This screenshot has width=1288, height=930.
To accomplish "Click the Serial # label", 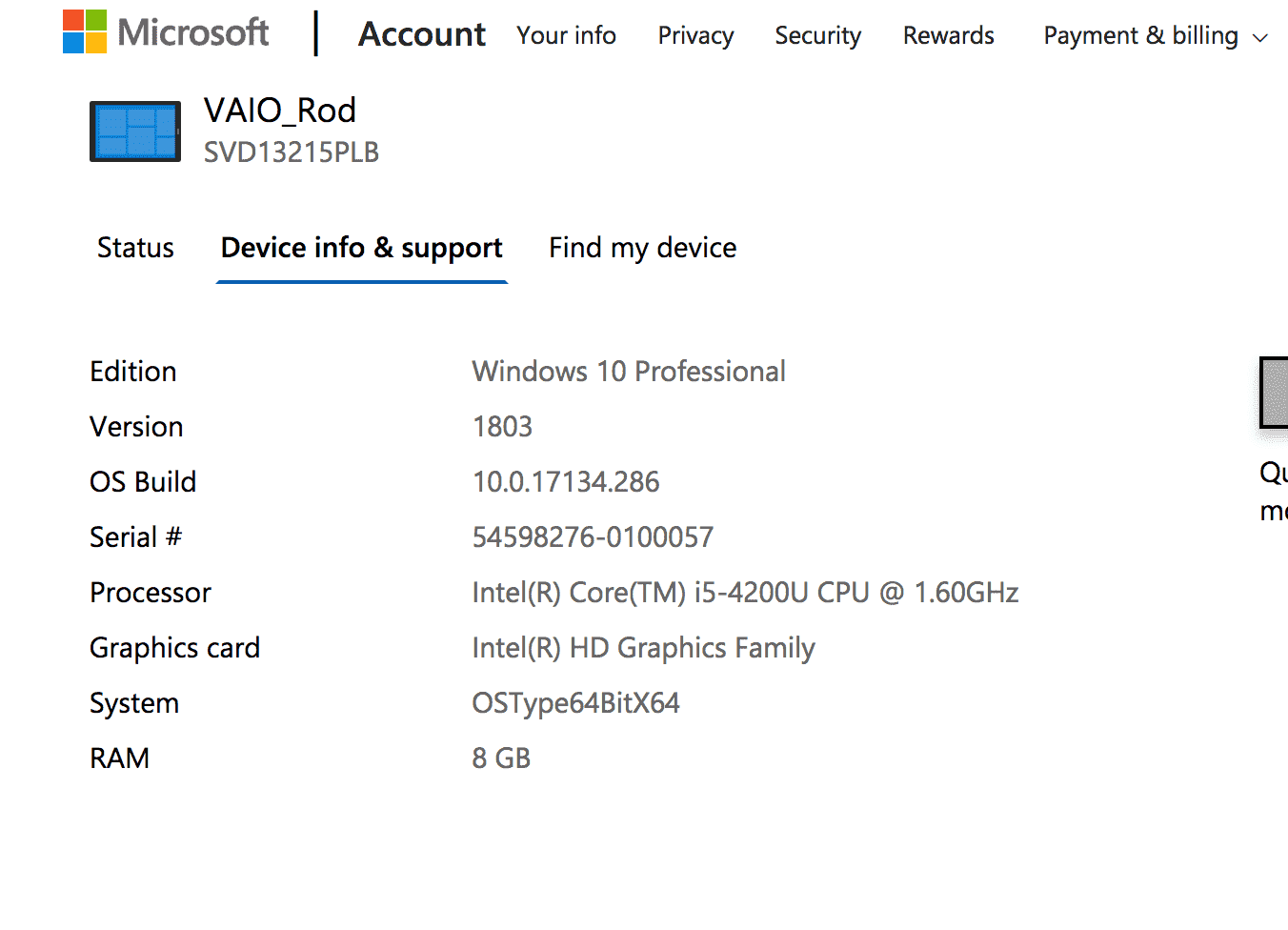I will click(x=135, y=537).
